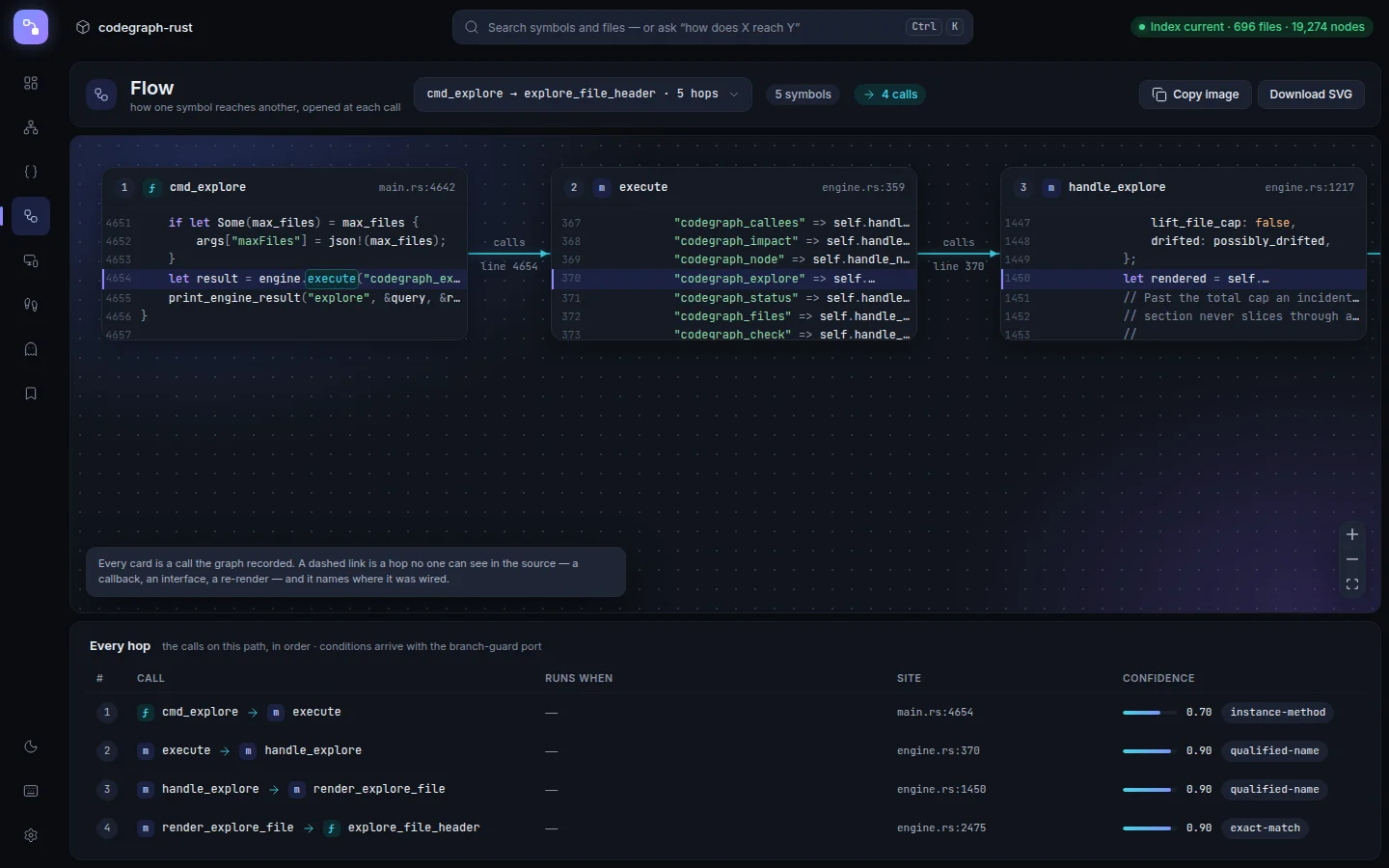Image resolution: width=1389 pixels, height=868 pixels.
Task: Select the Flow view icon in sidebar
Action: click(x=31, y=216)
